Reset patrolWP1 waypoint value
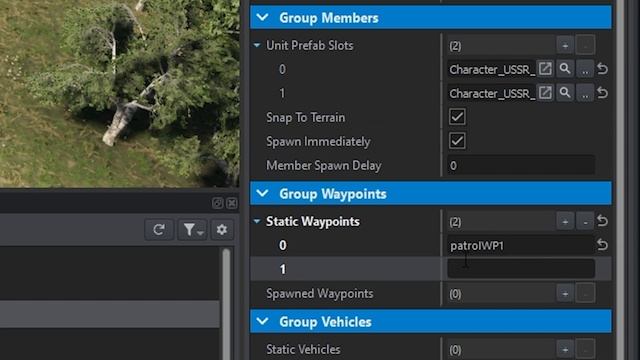 [602, 245]
